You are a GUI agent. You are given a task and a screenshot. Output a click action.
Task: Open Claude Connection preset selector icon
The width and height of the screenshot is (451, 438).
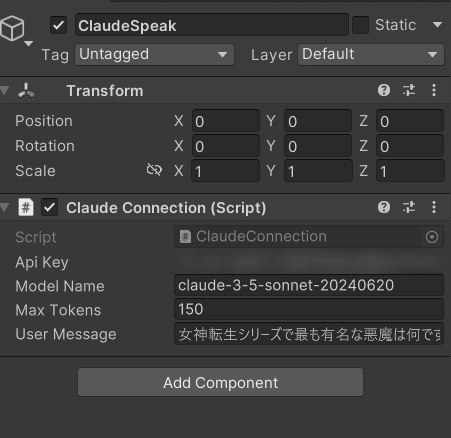[x=409, y=207]
